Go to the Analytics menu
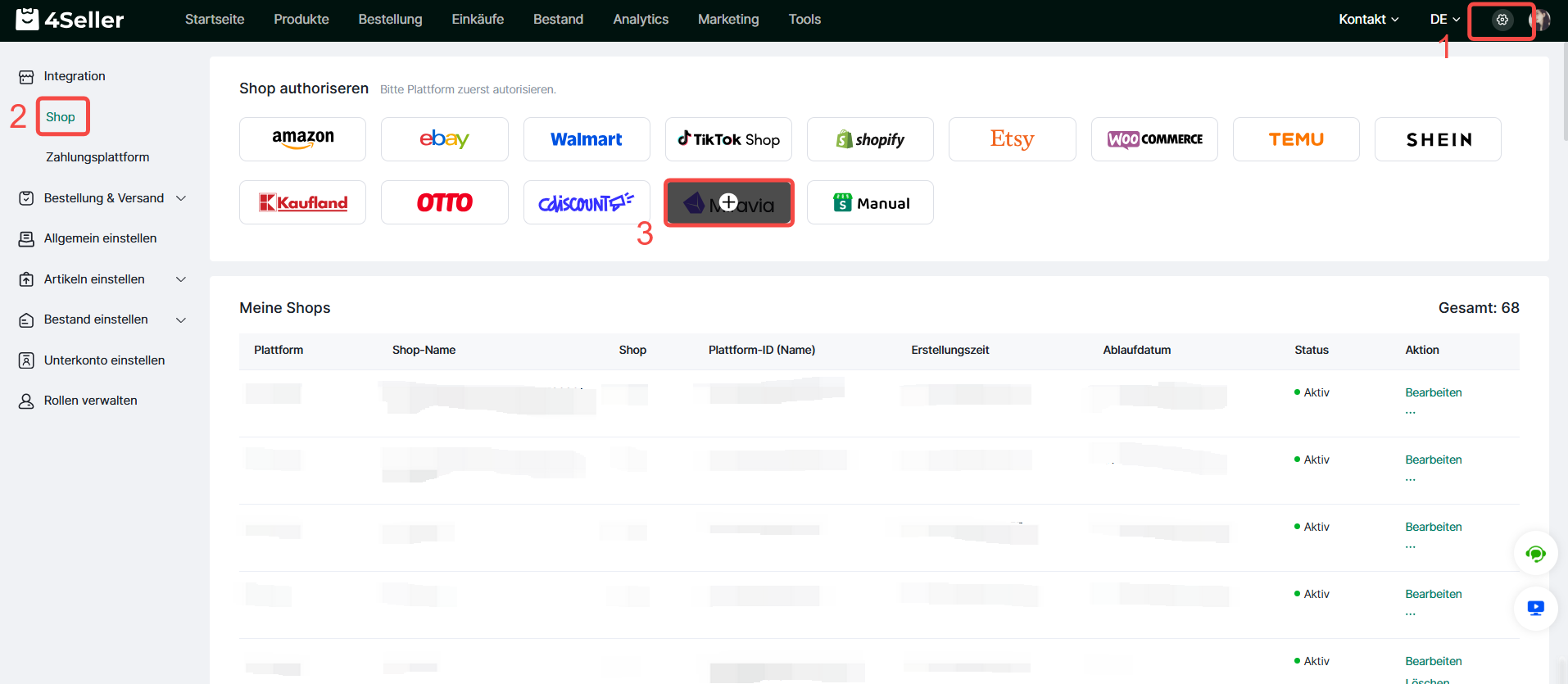The width and height of the screenshot is (1568, 684). click(x=641, y=20)
